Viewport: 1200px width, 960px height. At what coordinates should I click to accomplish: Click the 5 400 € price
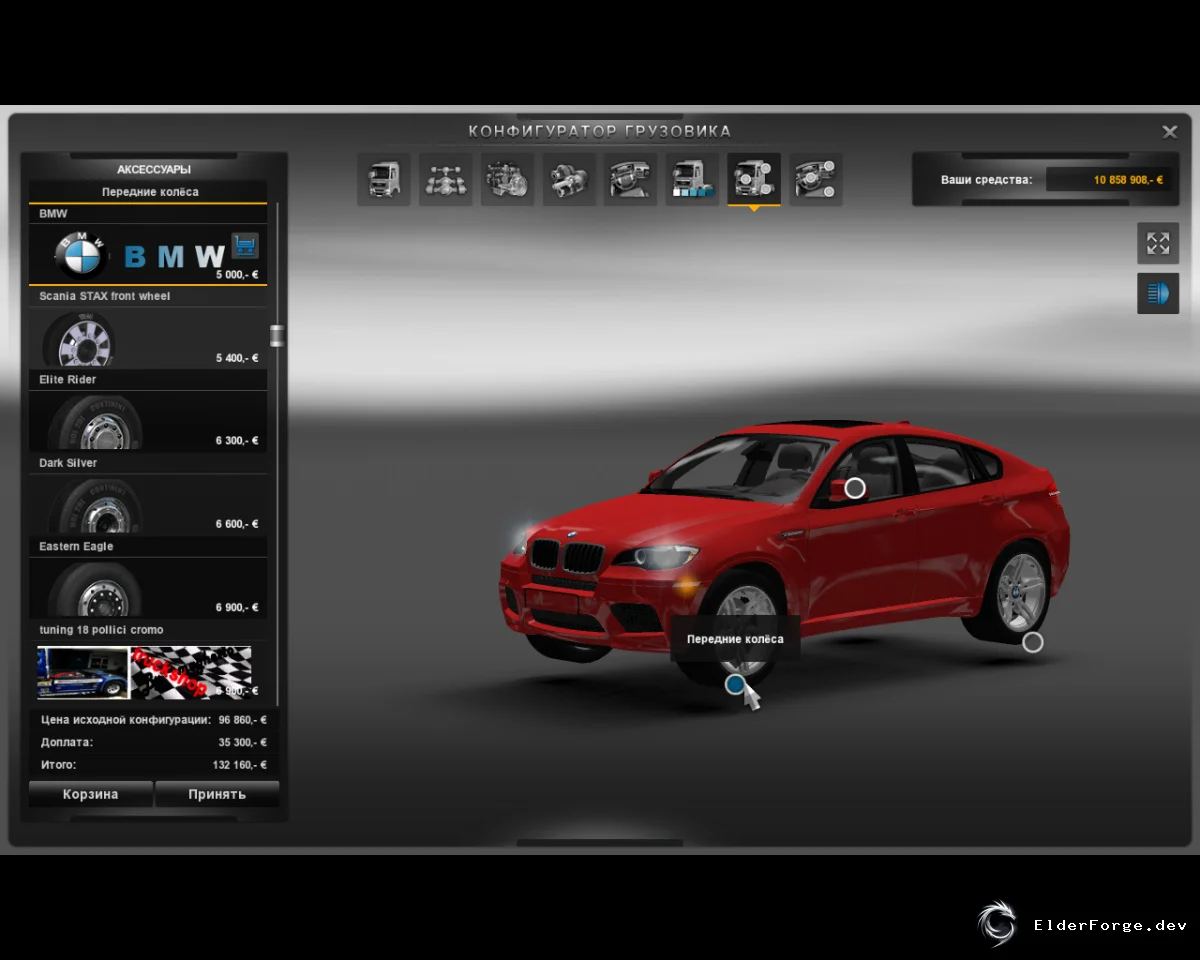point(237,358)
